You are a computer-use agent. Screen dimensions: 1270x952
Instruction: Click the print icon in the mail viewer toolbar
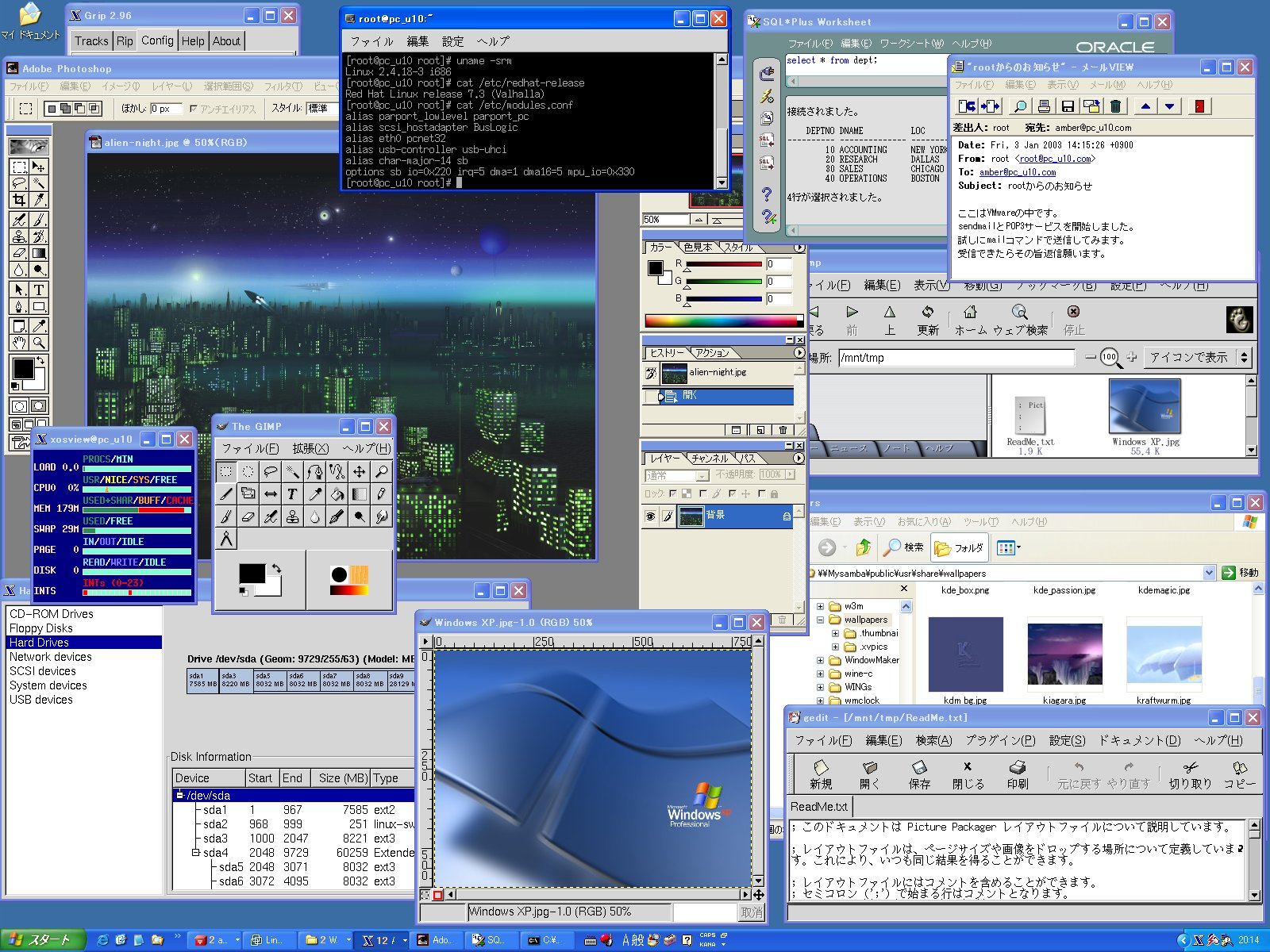click(x=1044, y=106)
